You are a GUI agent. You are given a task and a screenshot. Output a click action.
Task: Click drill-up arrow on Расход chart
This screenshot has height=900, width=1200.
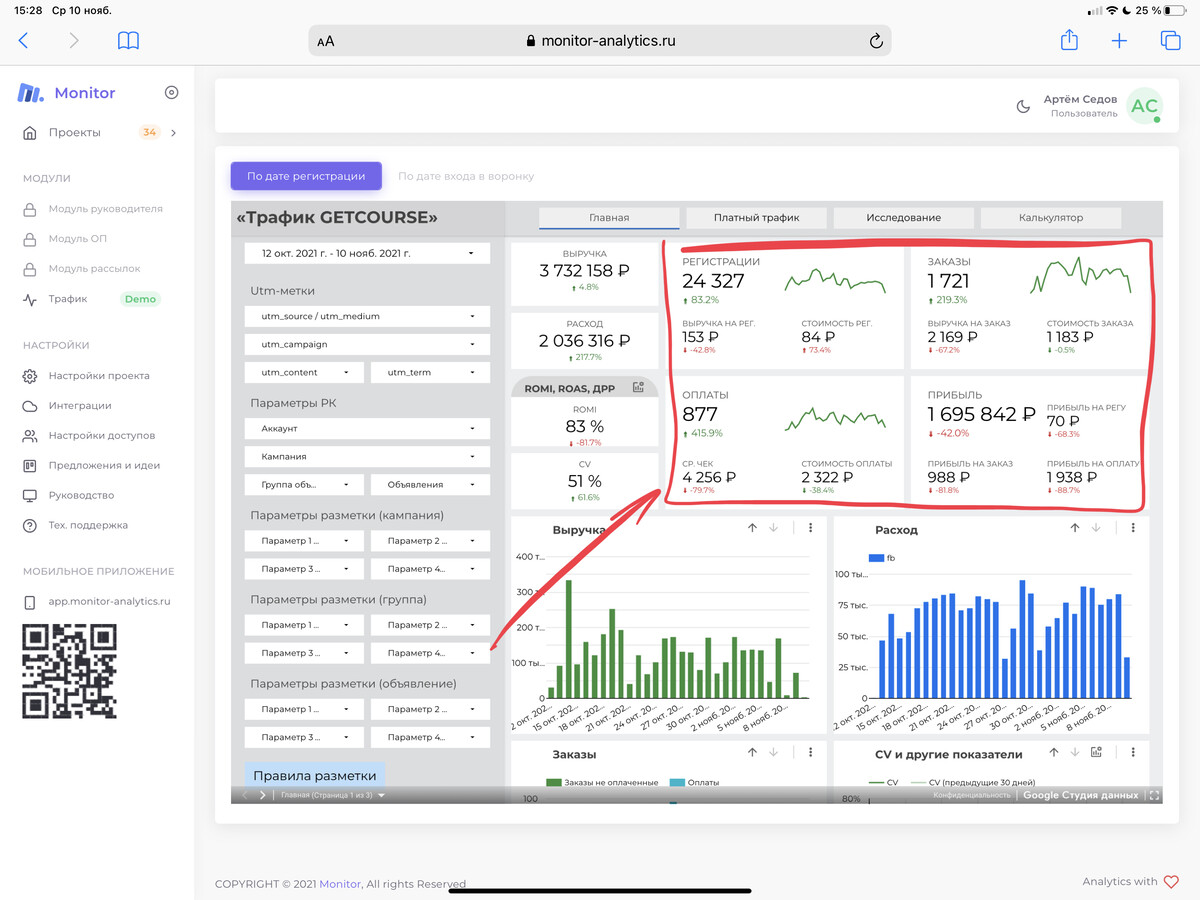(1075, 528)
